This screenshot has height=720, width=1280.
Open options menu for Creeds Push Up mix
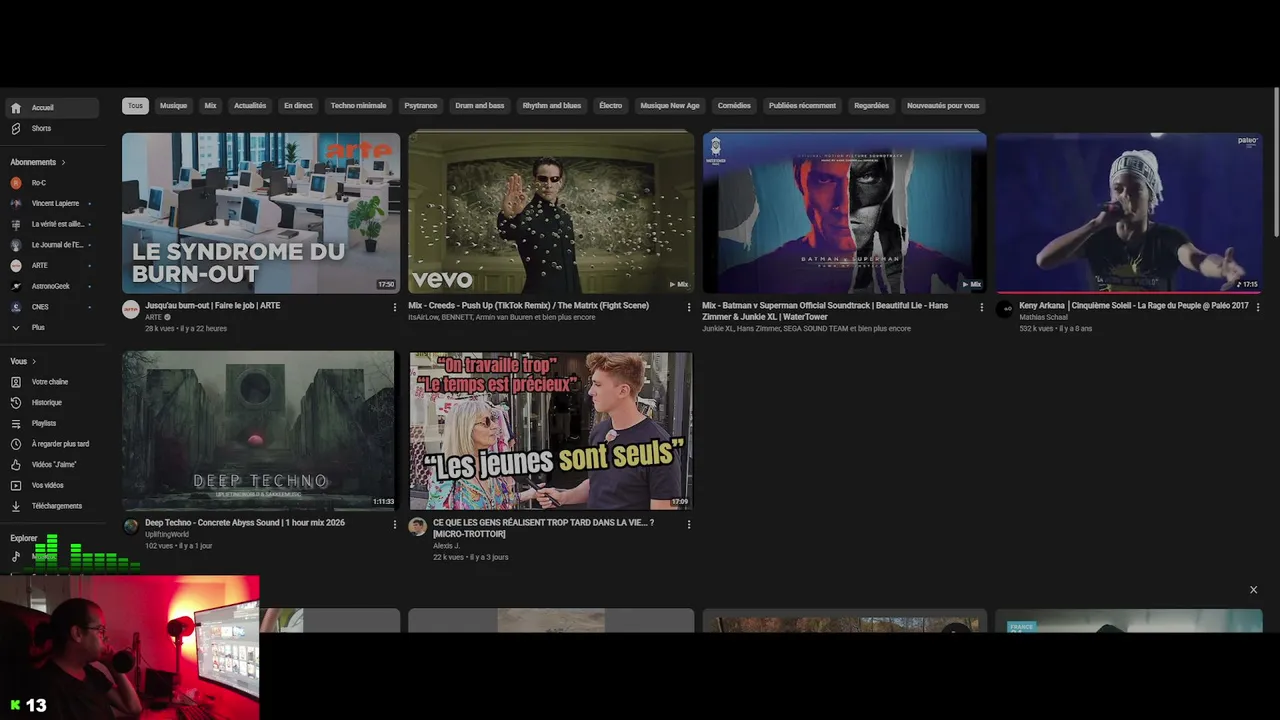click(688, 307)
